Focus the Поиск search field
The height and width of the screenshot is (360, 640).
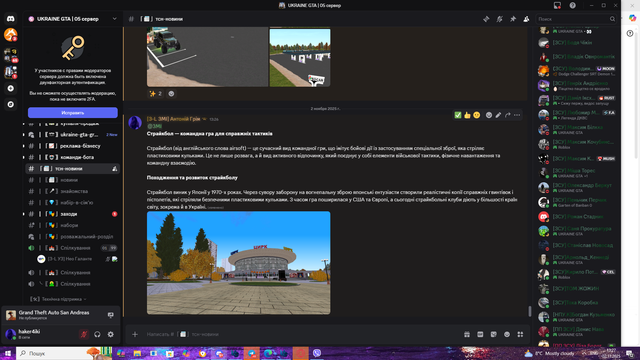pos(576,19)
